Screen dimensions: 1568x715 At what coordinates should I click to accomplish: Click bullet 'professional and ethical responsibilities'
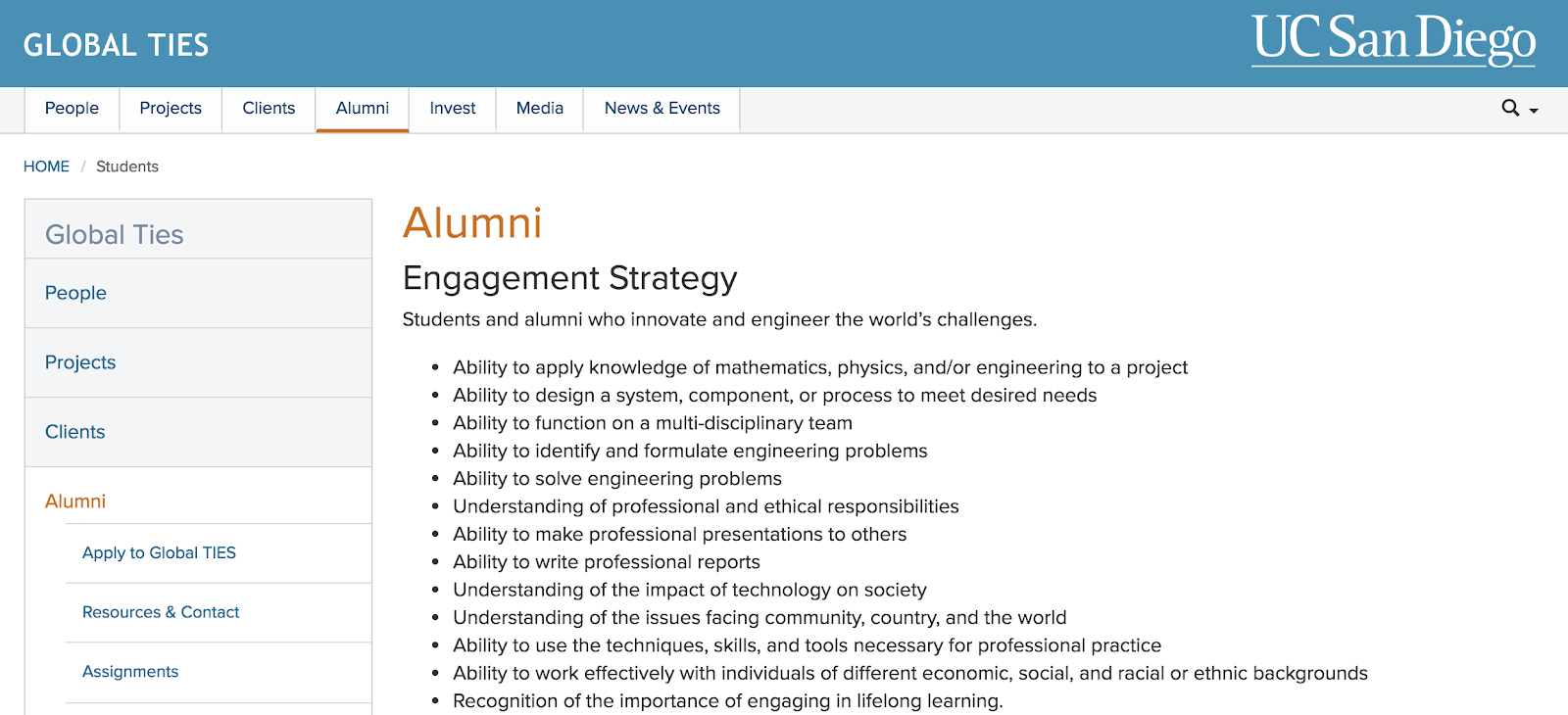pyautogui.click(x=706, y=506)
